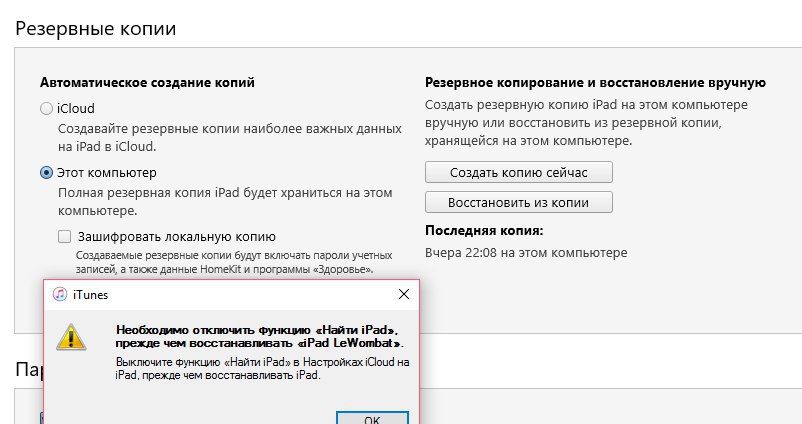Click the Резервные копии heading
The image size is (802, 424).
tap(96, 29)
